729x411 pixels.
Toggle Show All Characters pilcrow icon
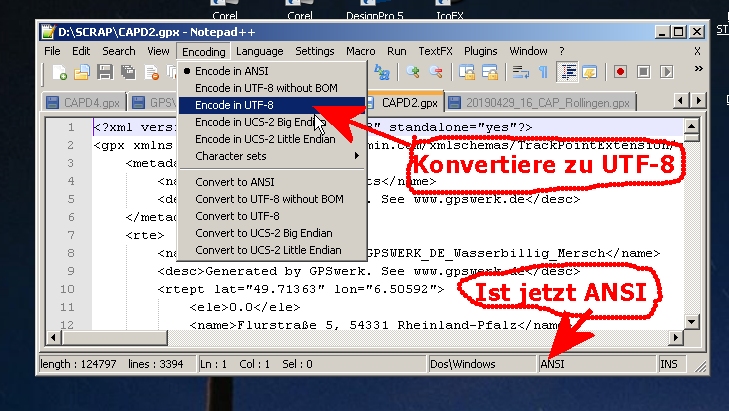coord(543,72)
